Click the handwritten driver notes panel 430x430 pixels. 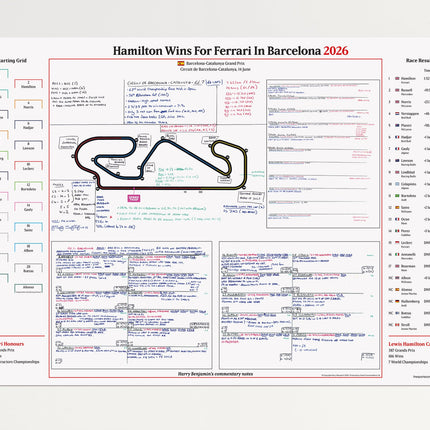point(323,154)
